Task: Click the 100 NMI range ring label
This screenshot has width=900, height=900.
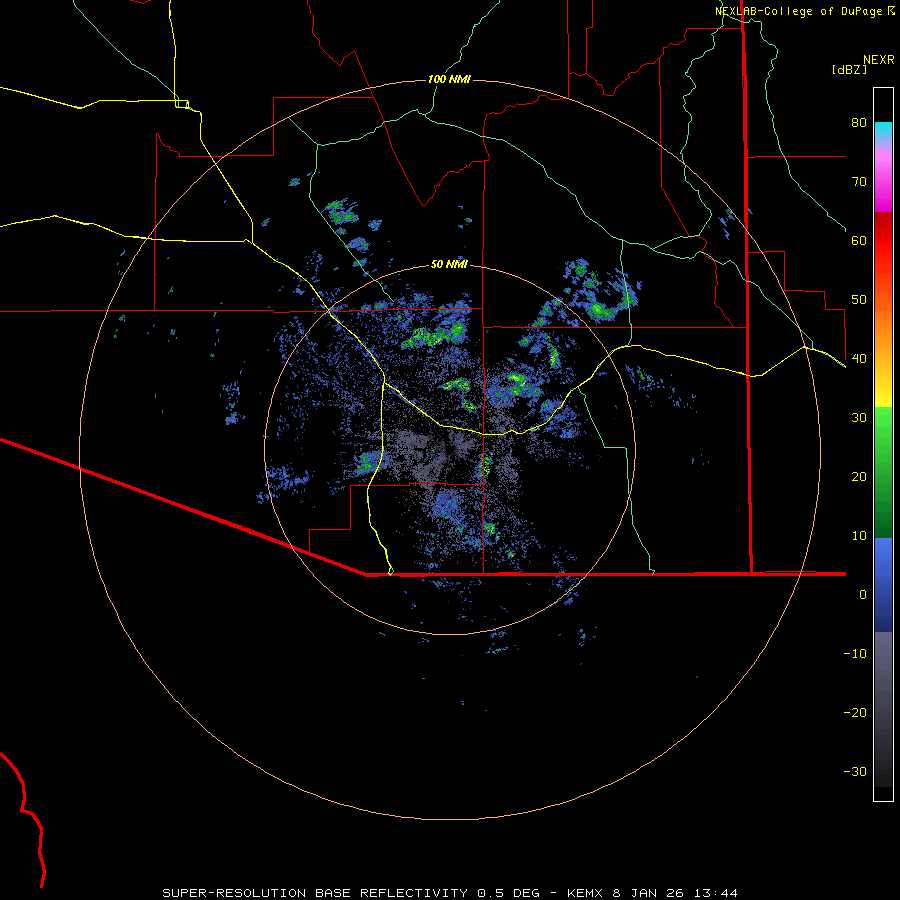Action: 449,79
